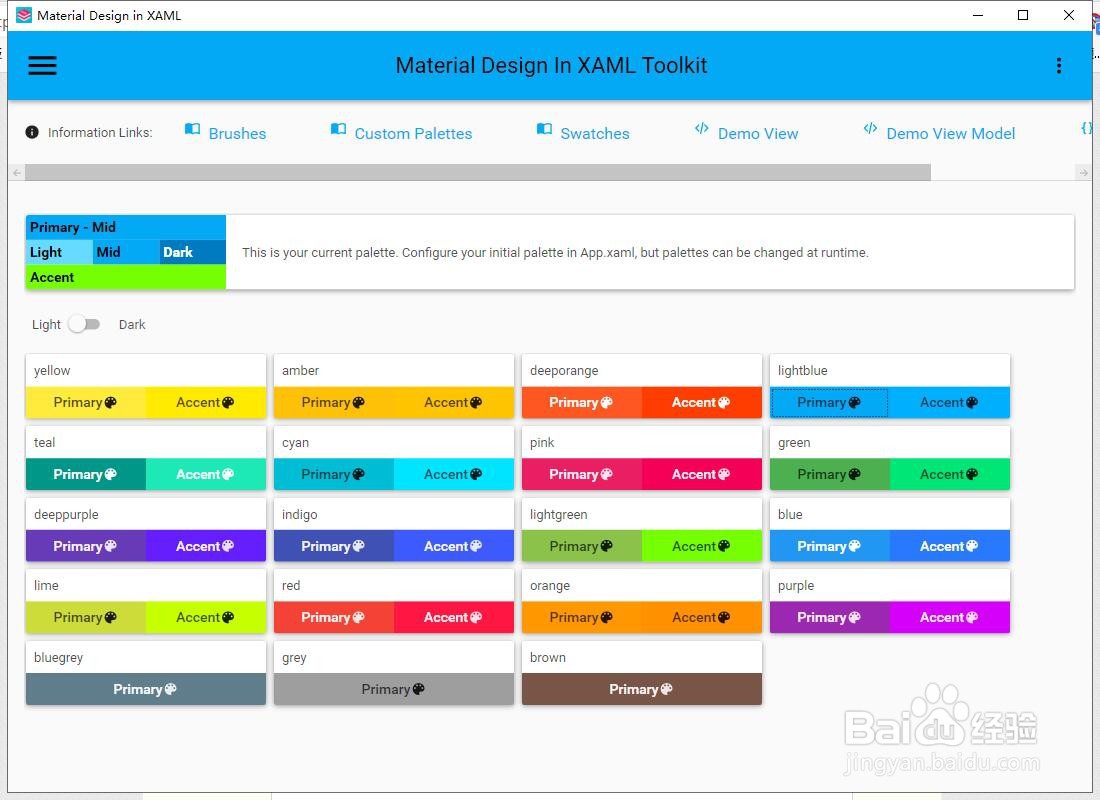The height and width of the screenshot is (800, 1100).
Task: Apply amber as Primary color
Action: click(334, 403)
